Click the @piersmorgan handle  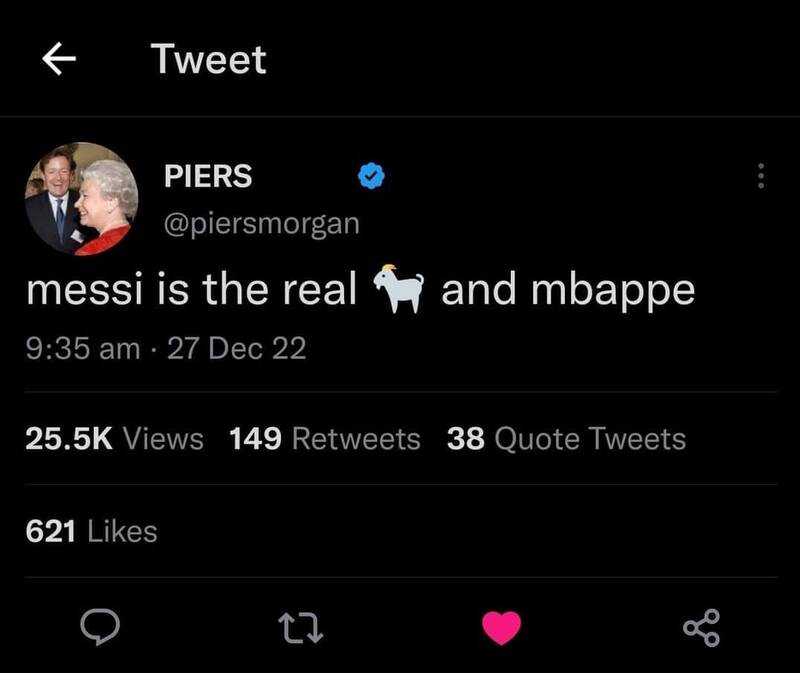pyautogui.click(x=261, y=223)
